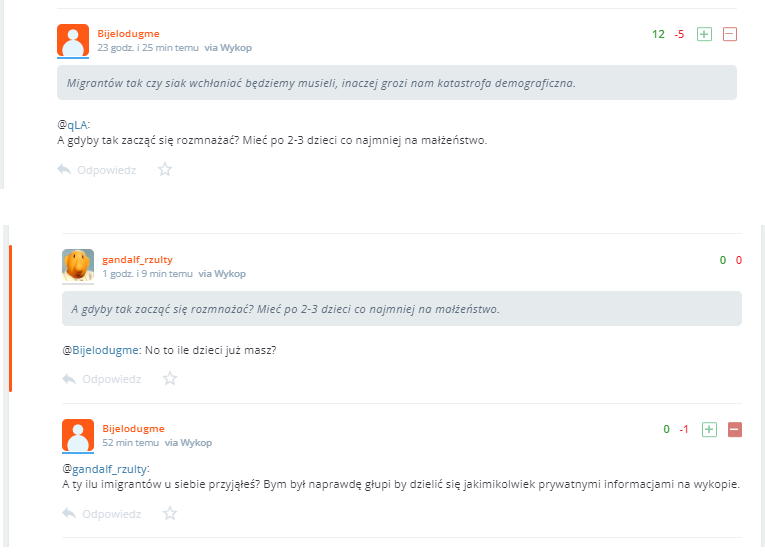Open the '23 godz. i 25 min temu' timestamp
The height and width of the screenshot is (556, 765).
pyautogui.click(x=147, y=47)
